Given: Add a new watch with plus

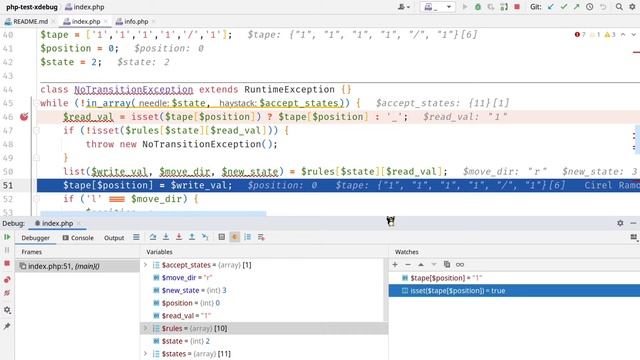Looking at the screenshot, I should (395, 264).
